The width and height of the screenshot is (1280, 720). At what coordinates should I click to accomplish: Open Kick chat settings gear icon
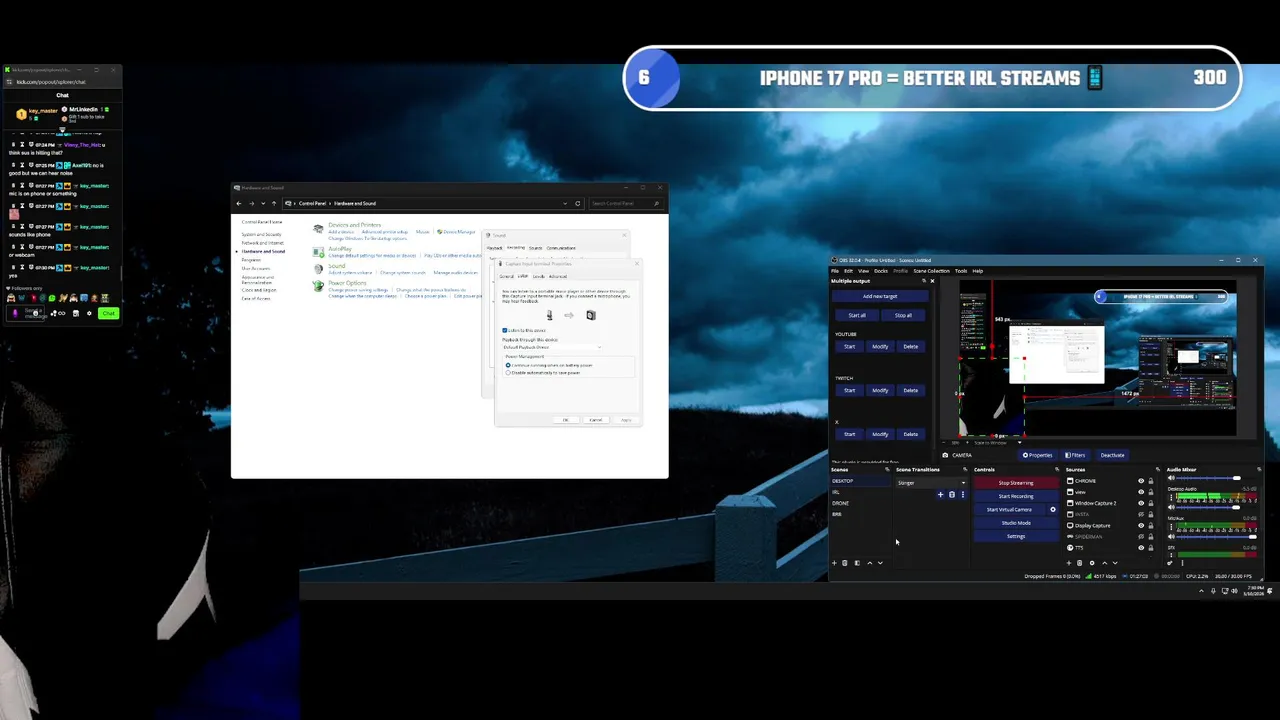89,313
